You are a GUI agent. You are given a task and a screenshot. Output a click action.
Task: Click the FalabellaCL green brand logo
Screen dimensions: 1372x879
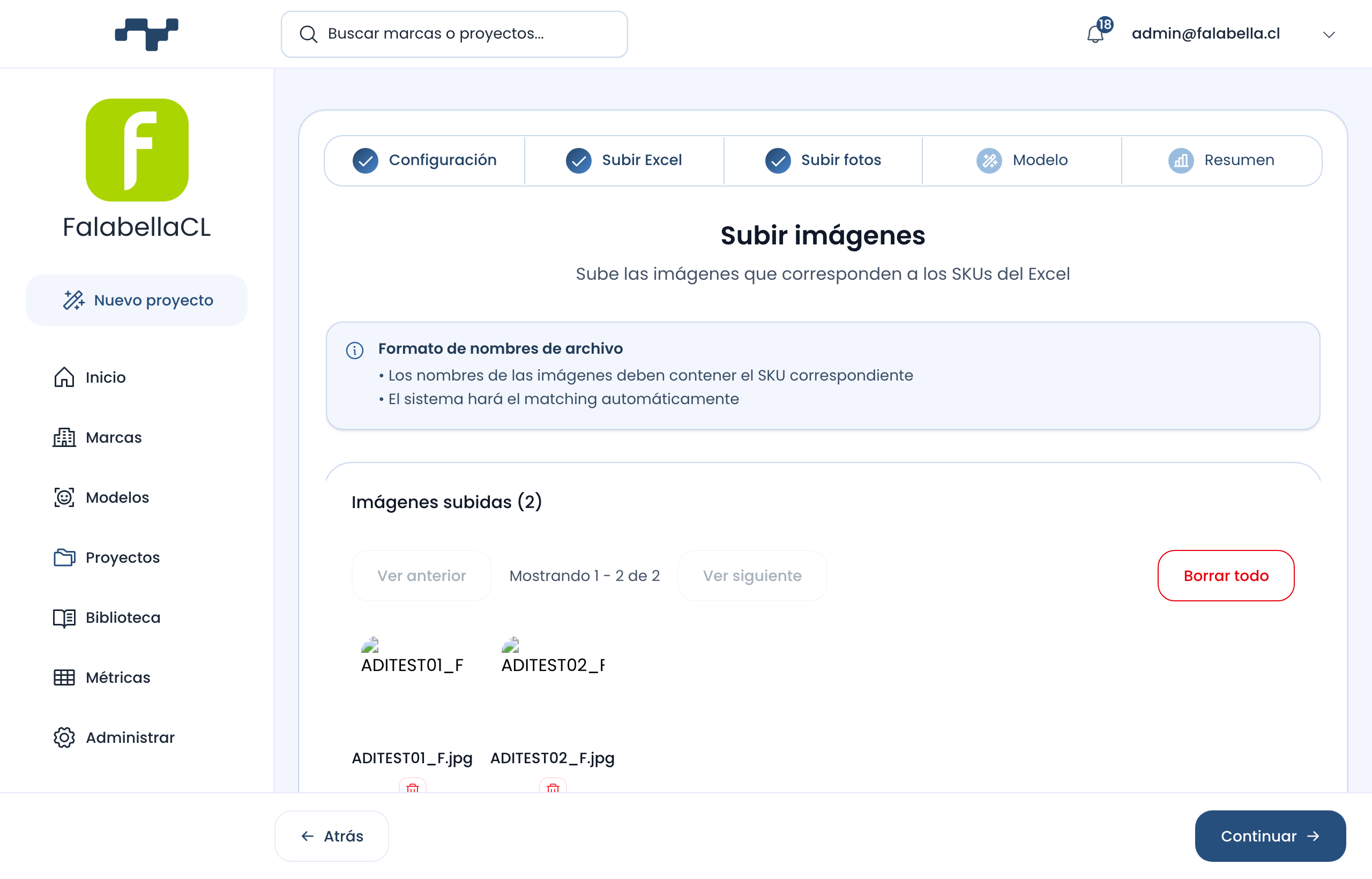point(137,150)
